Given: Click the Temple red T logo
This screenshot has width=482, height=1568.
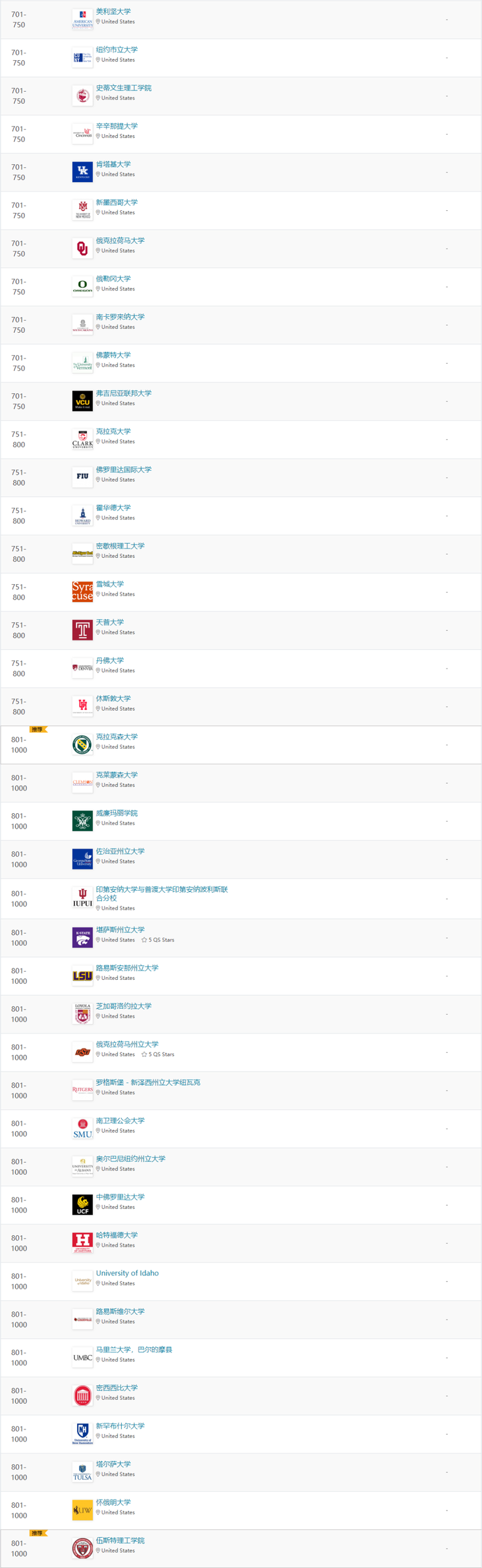Looking at the screenshot, I should [82, 630].
